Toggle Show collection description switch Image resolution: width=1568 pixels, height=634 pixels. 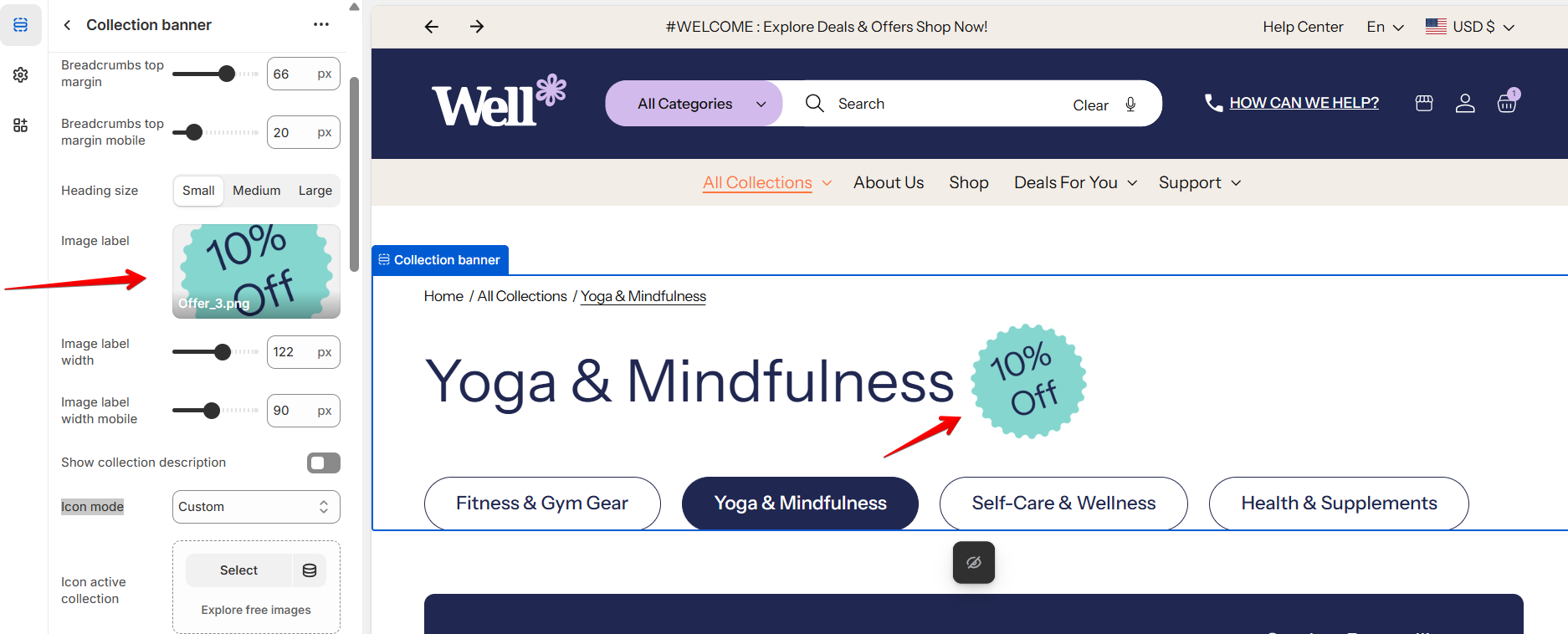point(324,463)
